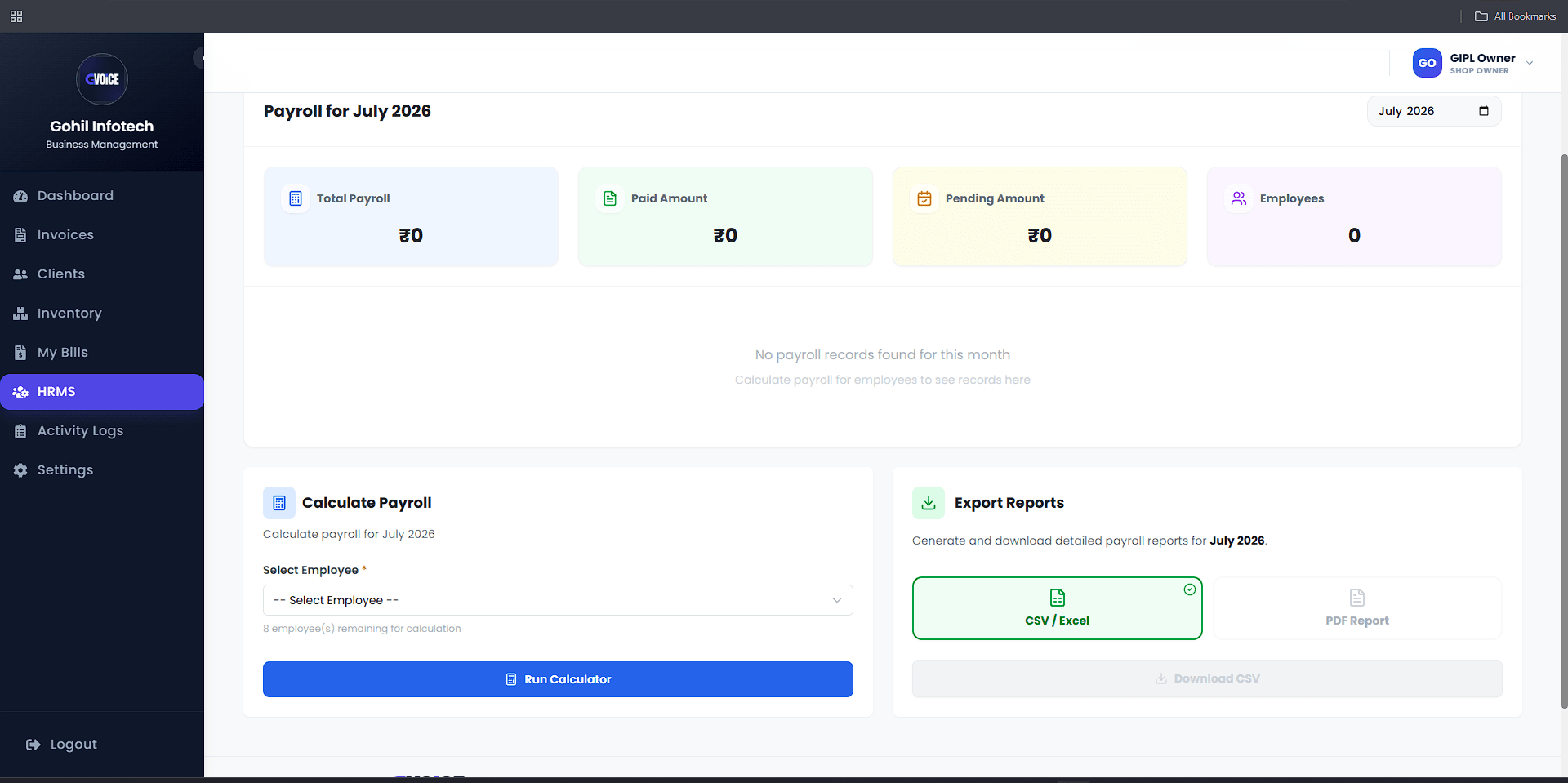Click the Clients people icon
Image resolution: width=1568 pixels, height=783 pixels.
[20, 274]
